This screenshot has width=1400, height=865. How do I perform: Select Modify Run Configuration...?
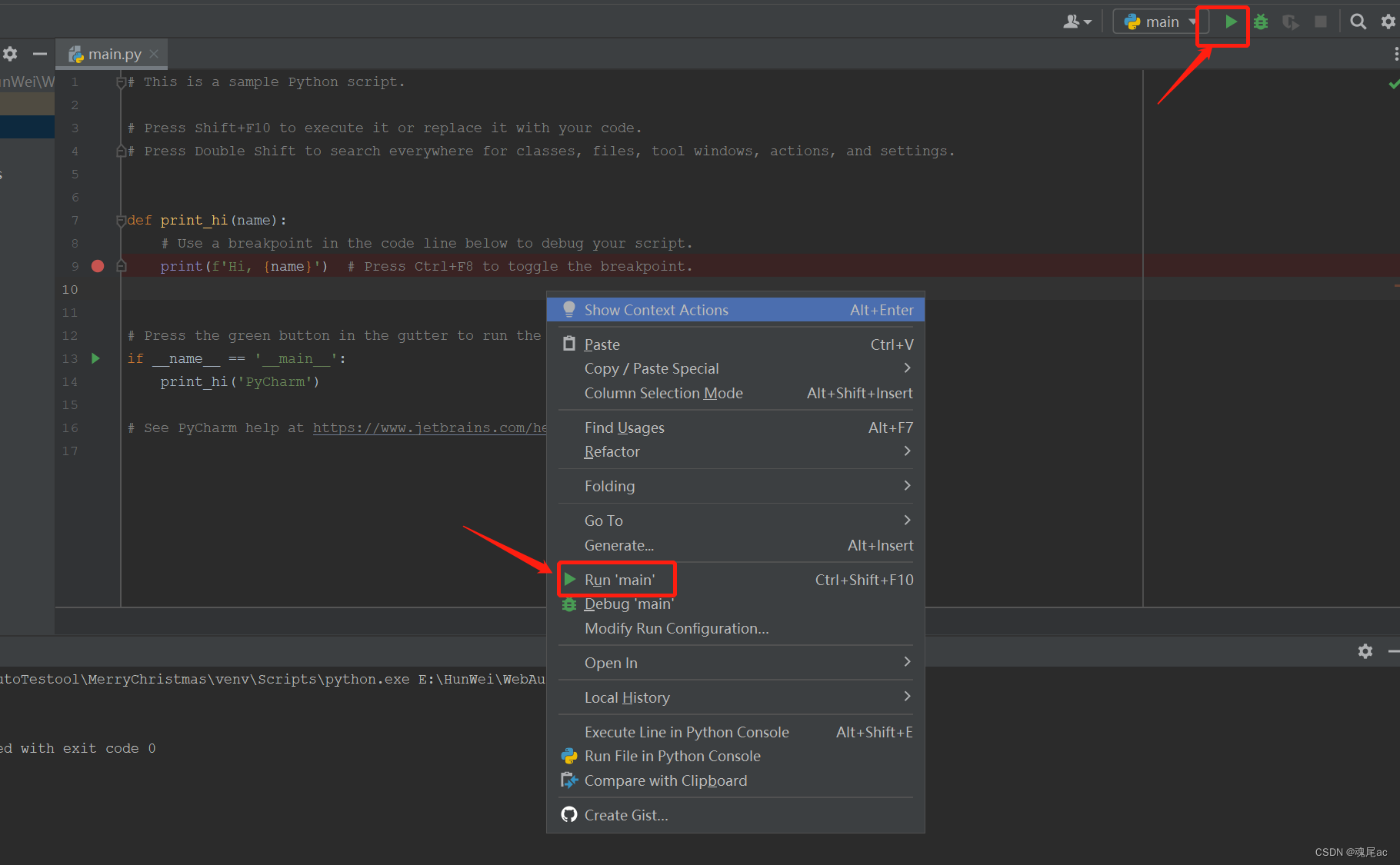pos(735,628)
